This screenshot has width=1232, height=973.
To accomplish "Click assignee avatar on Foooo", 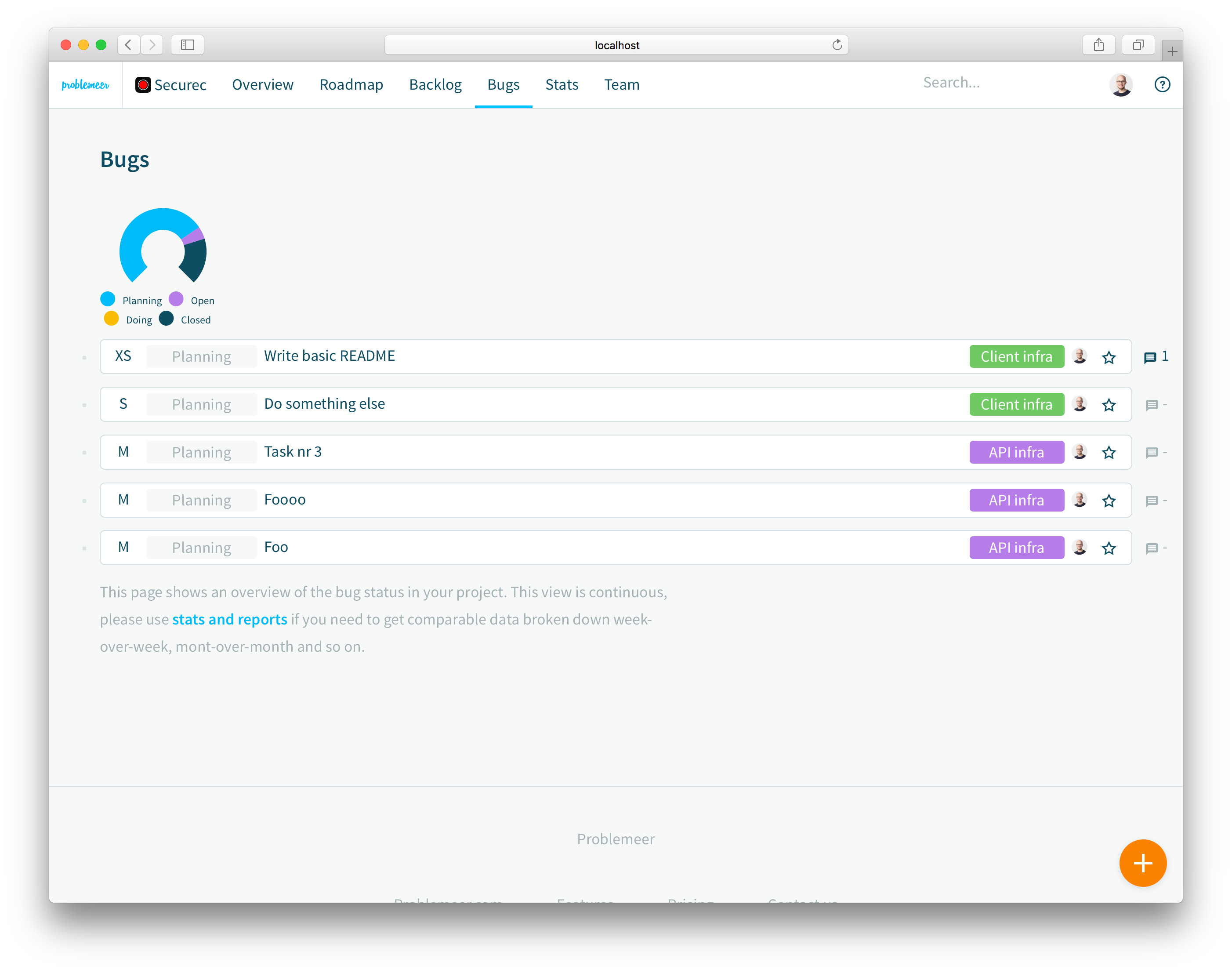I will pyautogui.click(x=1080, y=500).
